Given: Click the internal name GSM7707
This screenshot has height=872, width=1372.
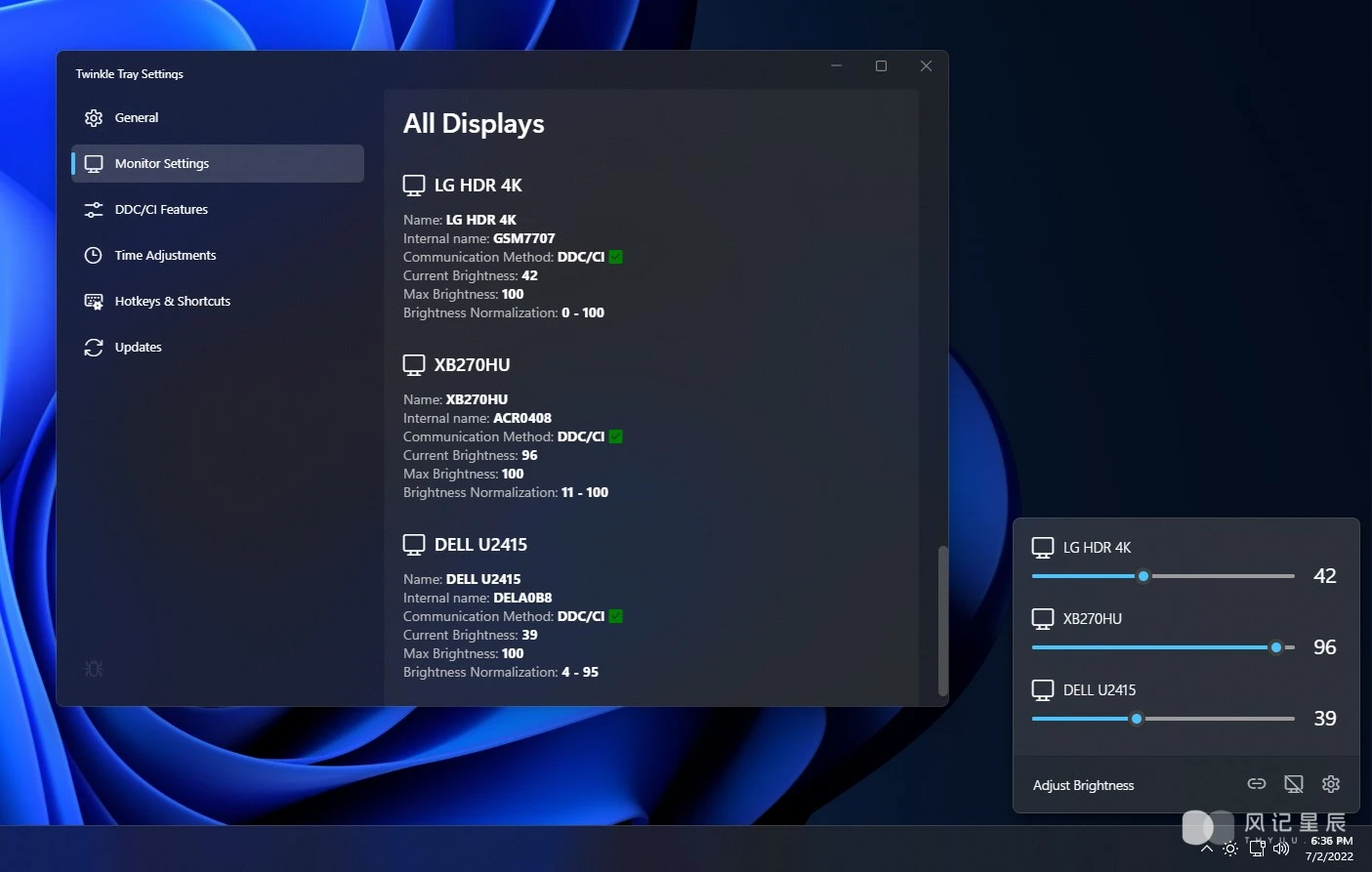Looking at the screenshot, I should [524, 238].
